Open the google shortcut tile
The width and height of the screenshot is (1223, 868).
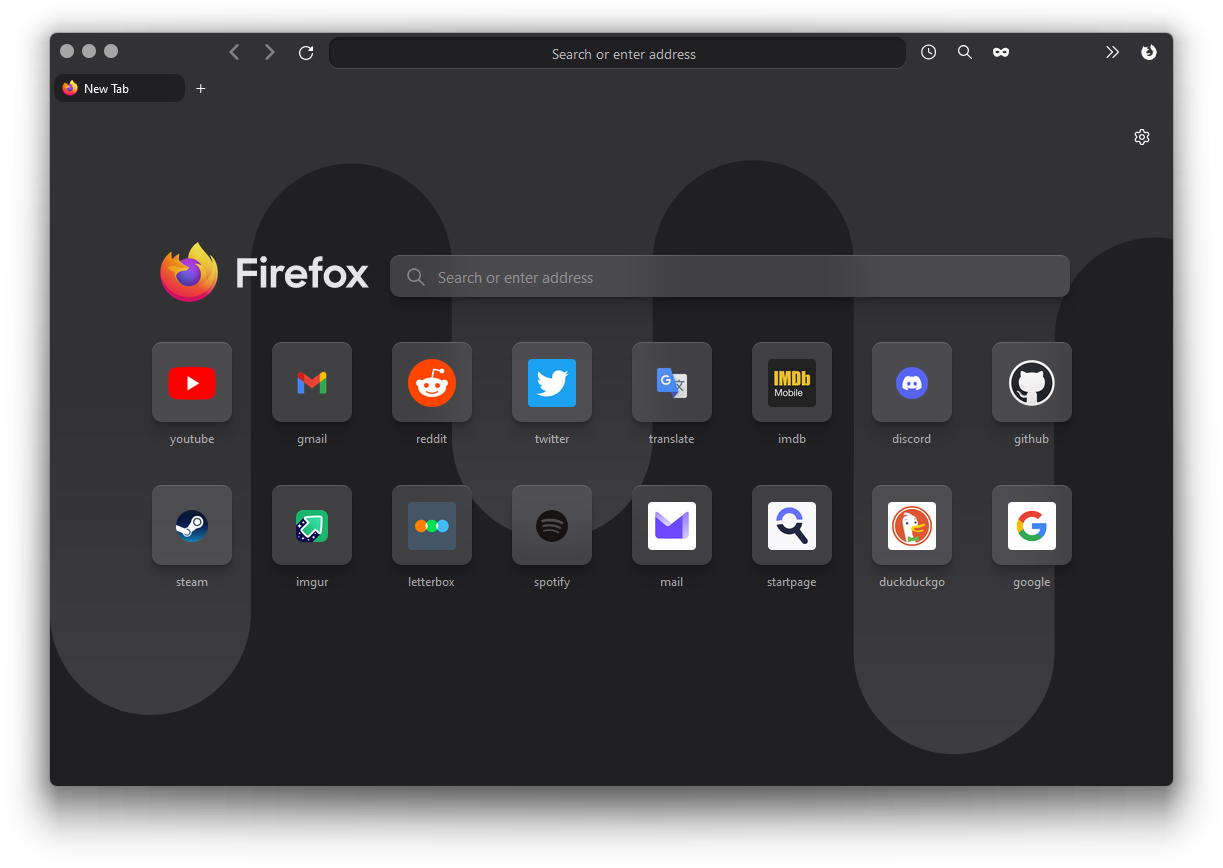(1032, 525)
